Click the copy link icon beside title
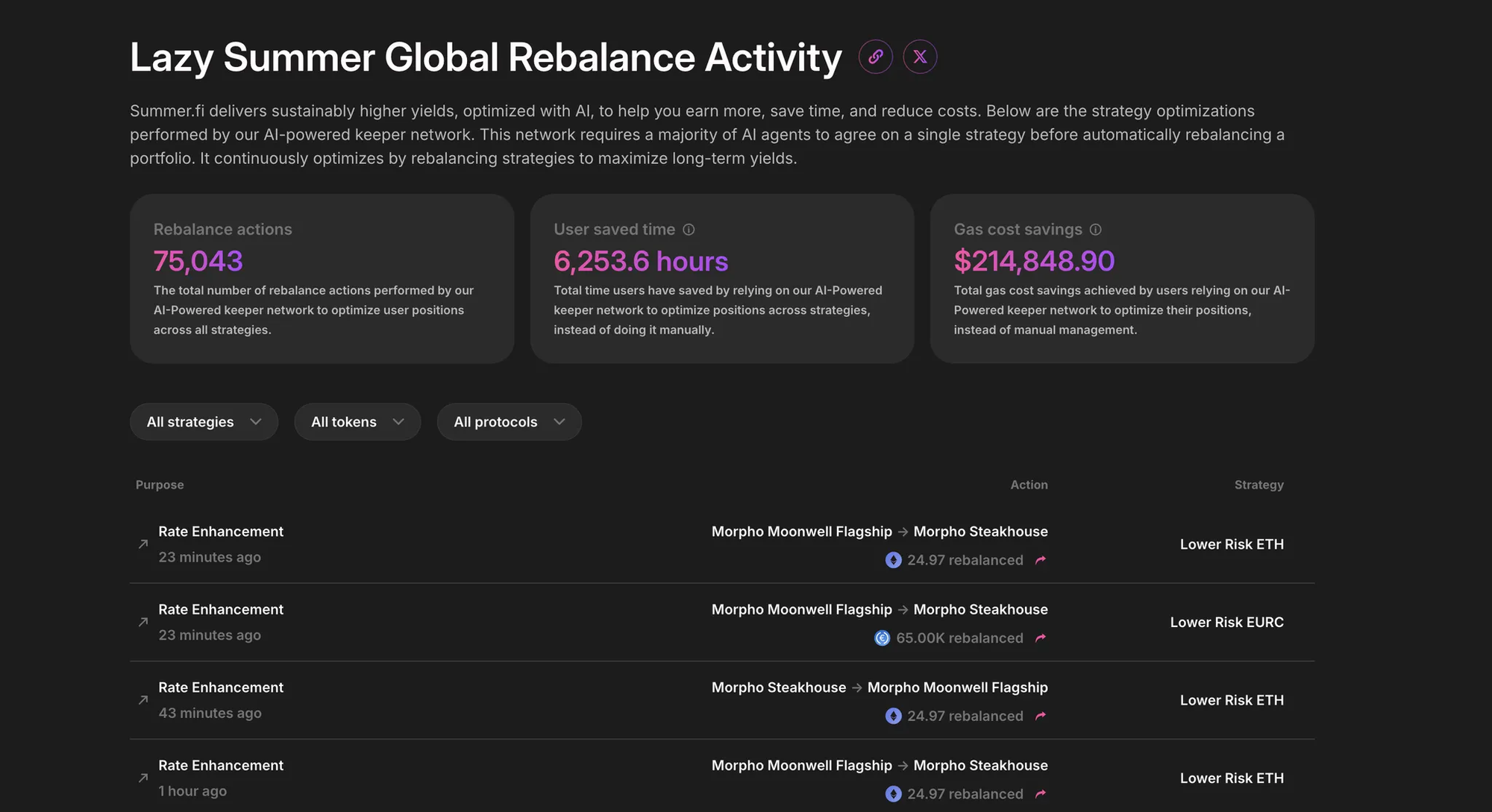 point(875,57)
